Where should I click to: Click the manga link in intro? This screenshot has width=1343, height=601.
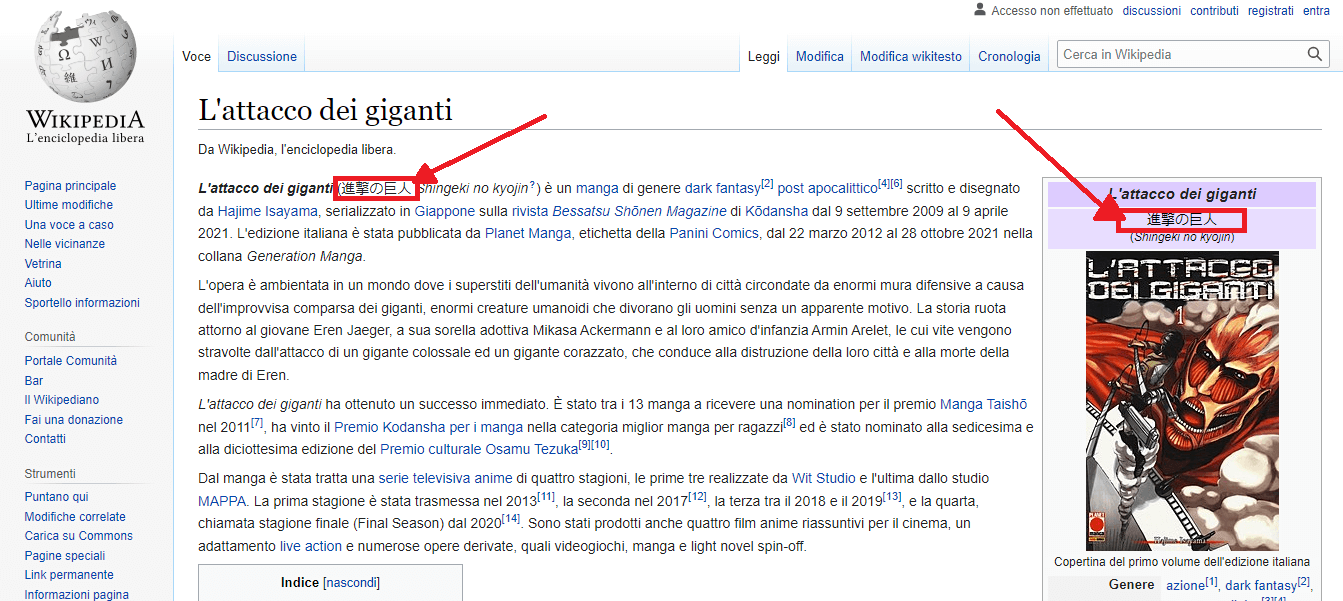597,188
